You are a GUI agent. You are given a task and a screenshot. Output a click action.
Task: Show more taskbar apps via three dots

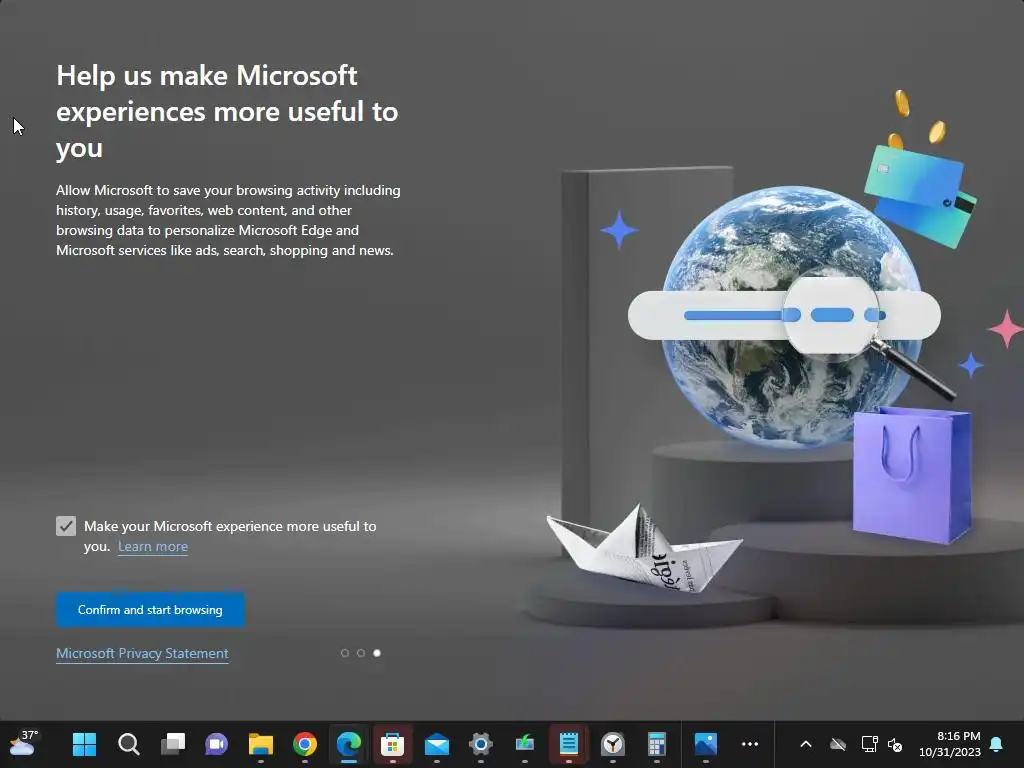point(750,744)
